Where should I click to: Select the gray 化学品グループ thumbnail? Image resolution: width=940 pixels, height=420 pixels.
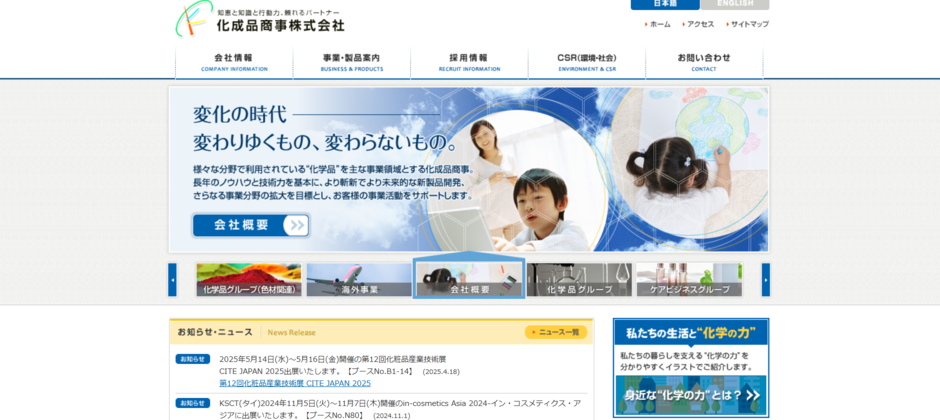coord(579,280)
